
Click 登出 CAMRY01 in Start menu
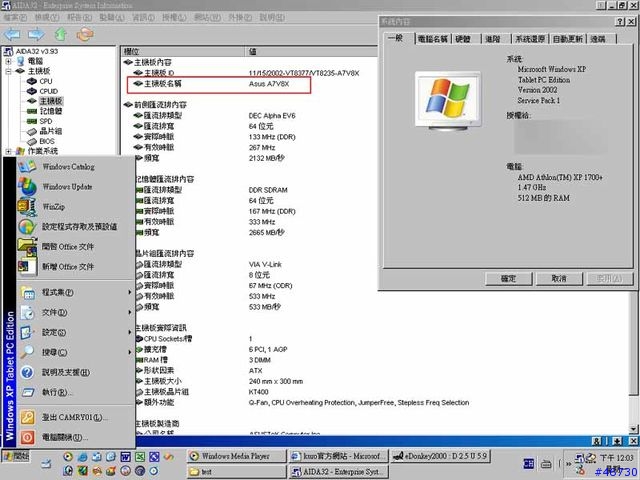coord(76,417)
